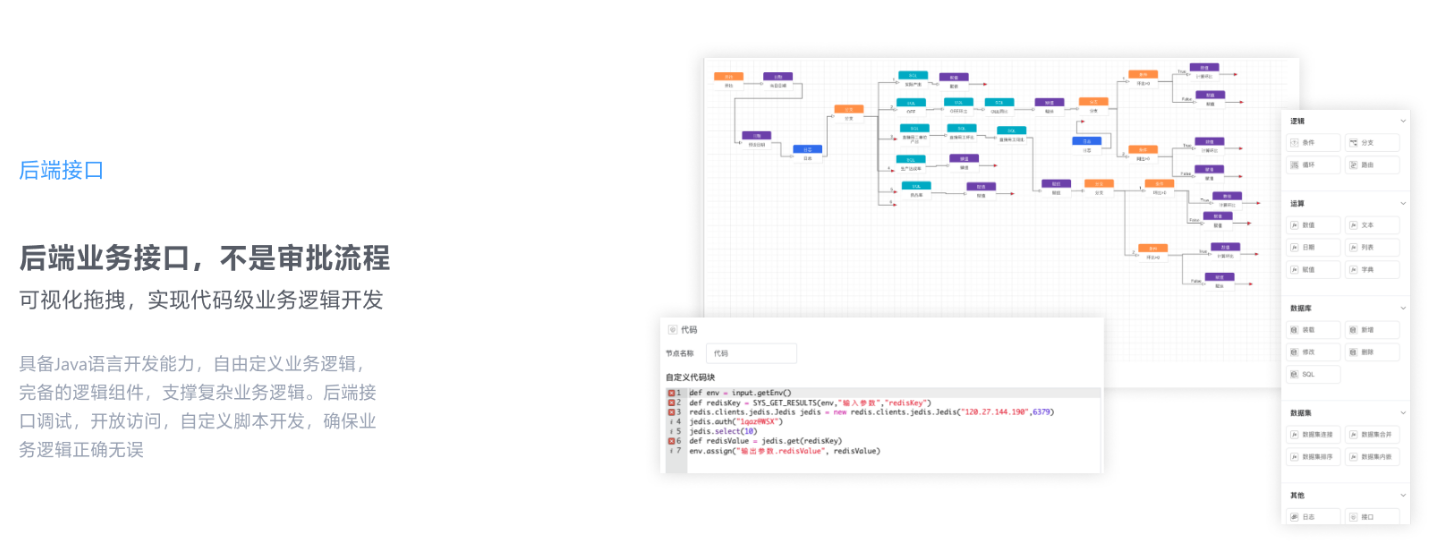
Task: Click the blue 日志 node on the canvas
Action: pos(807,150)
